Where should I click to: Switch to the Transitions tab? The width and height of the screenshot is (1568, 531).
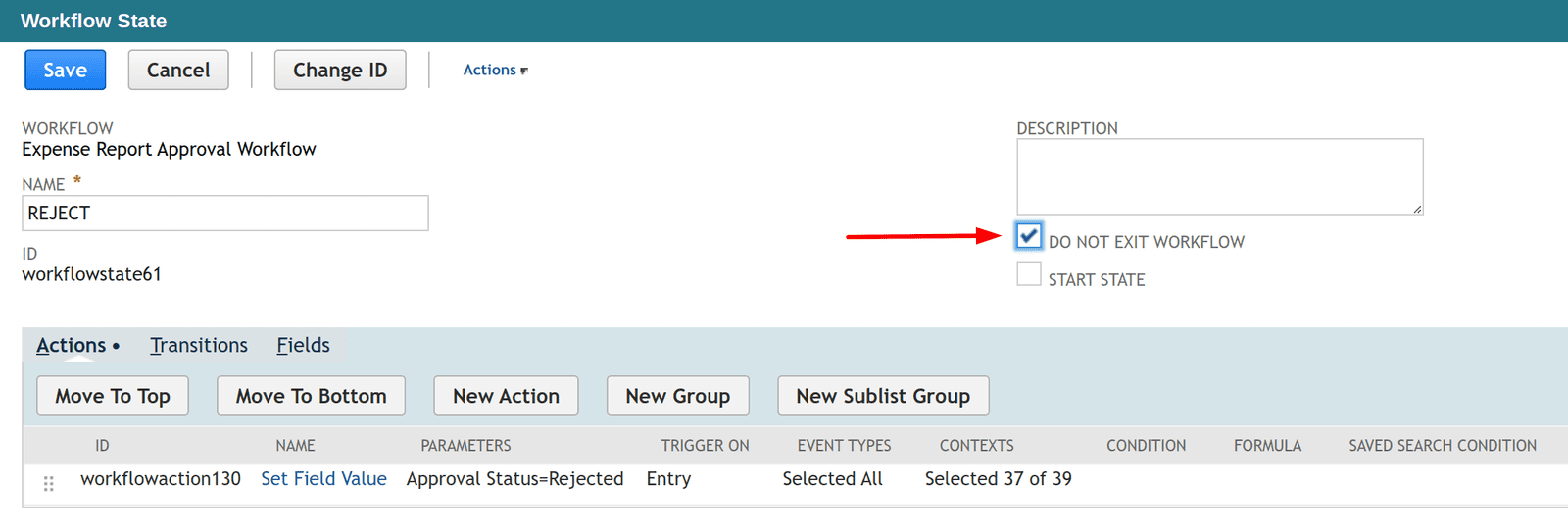199,345
